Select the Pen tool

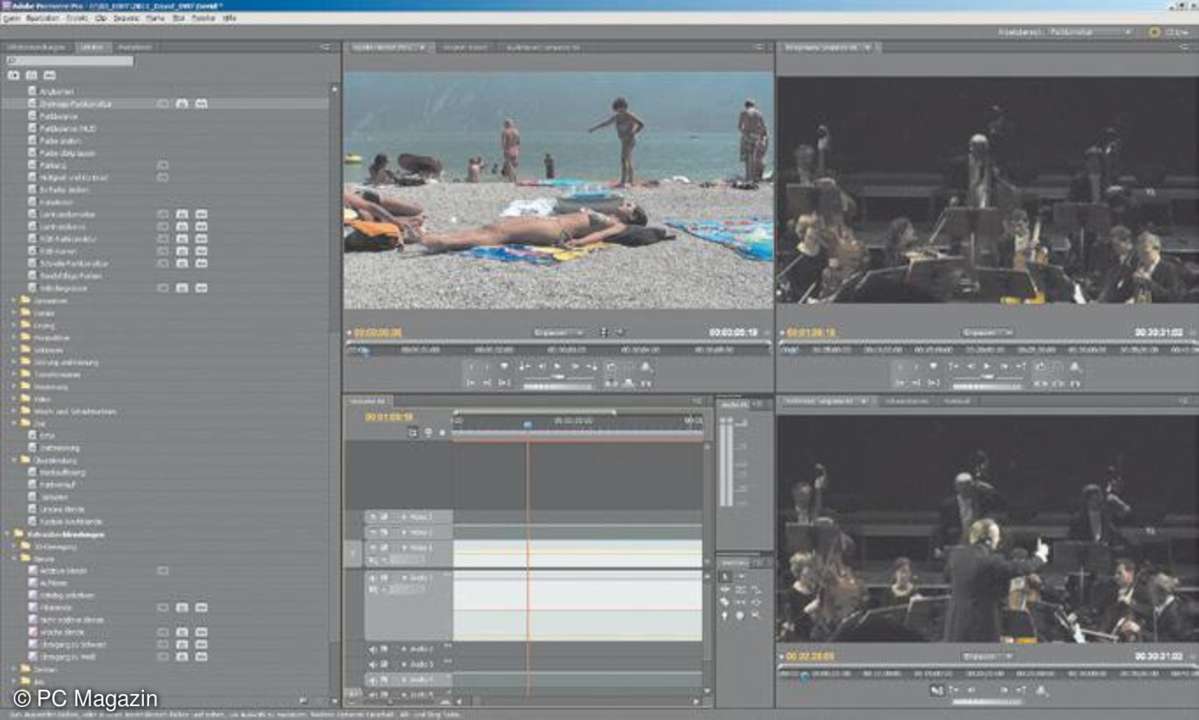click(725, 616)
